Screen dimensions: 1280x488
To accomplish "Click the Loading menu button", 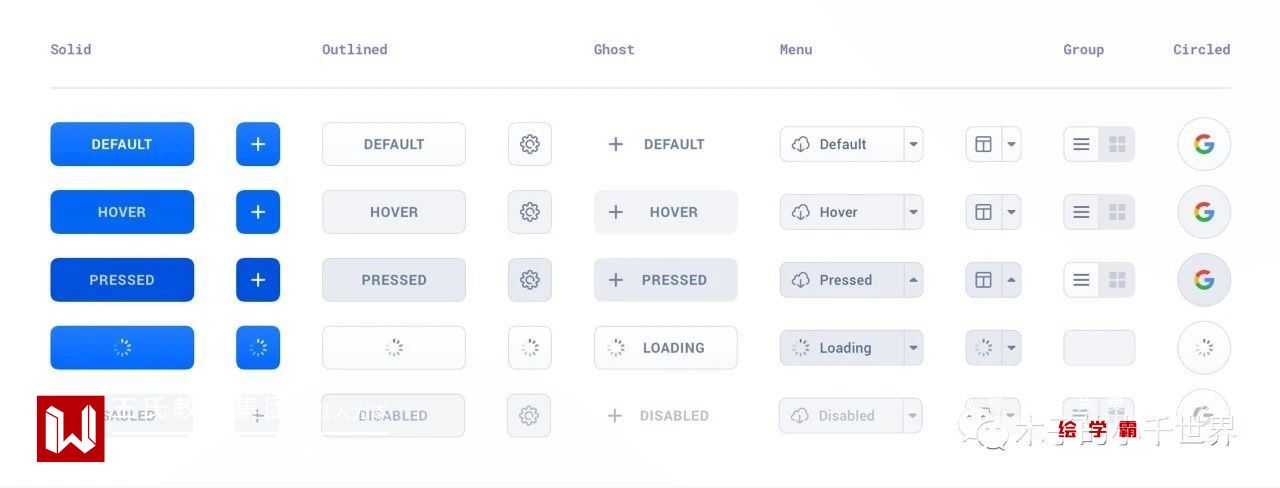I will click(842, 348).
